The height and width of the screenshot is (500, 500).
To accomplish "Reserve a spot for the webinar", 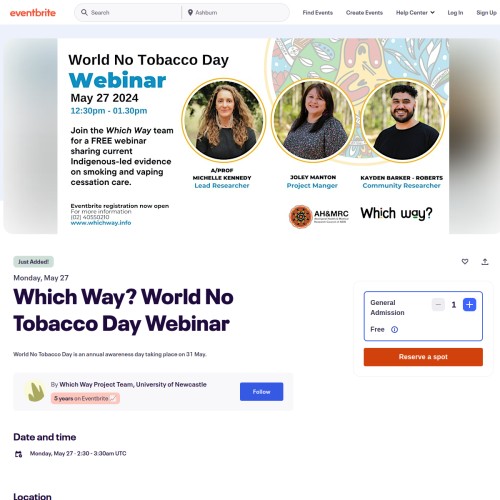I will pos(423,357).
